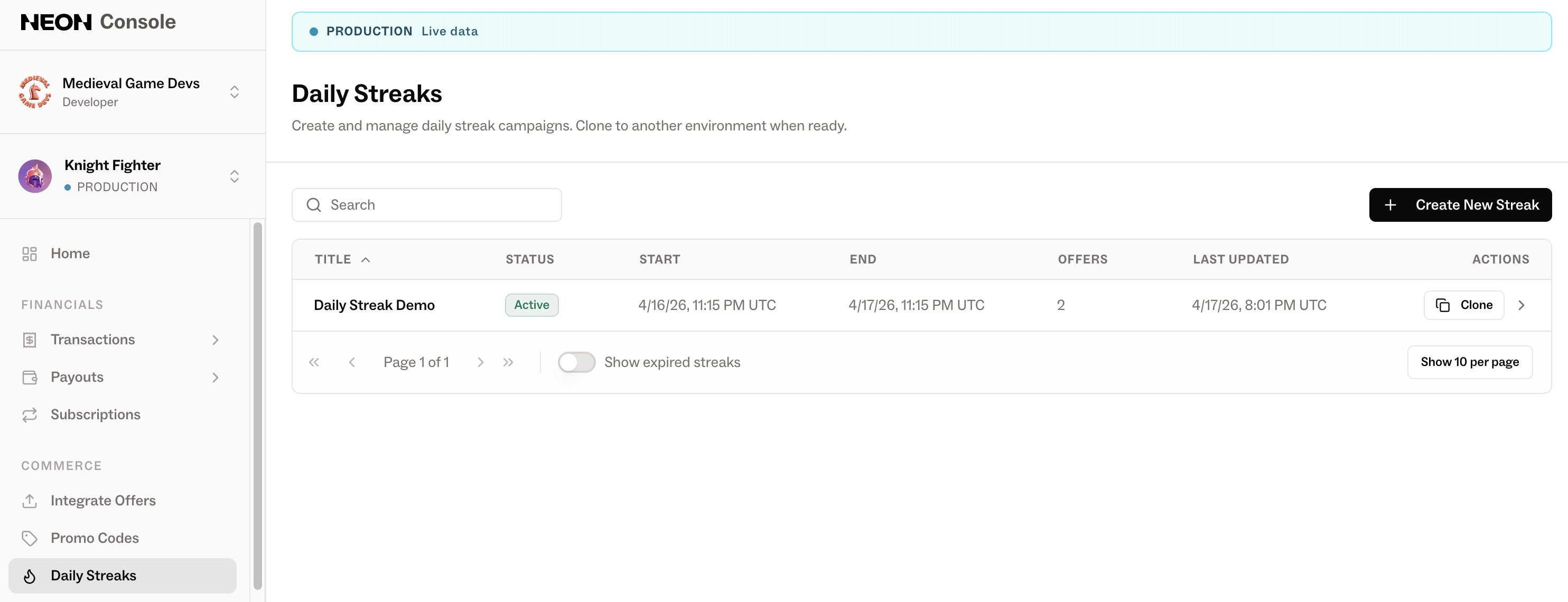Click the search magnifier icon

tap(313, 205)
